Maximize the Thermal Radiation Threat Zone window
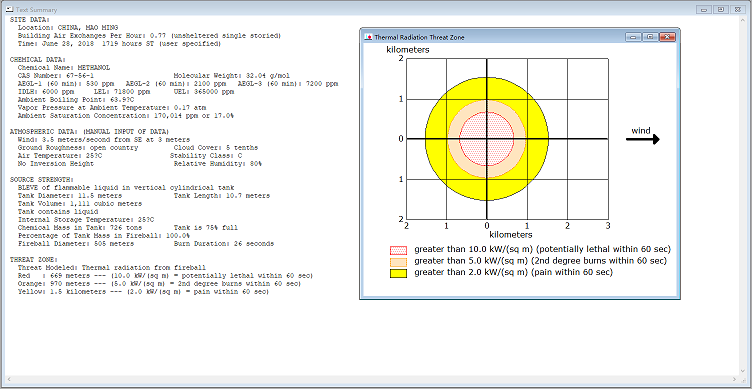This screenshot has height=389, width=752. [x=650, y=37]
